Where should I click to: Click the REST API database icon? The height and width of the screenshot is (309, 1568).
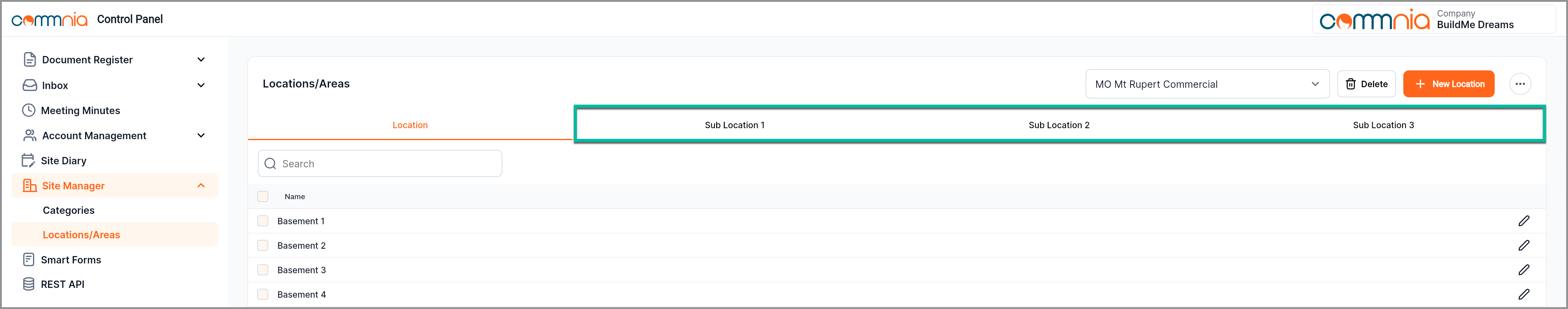click(29, 284)
